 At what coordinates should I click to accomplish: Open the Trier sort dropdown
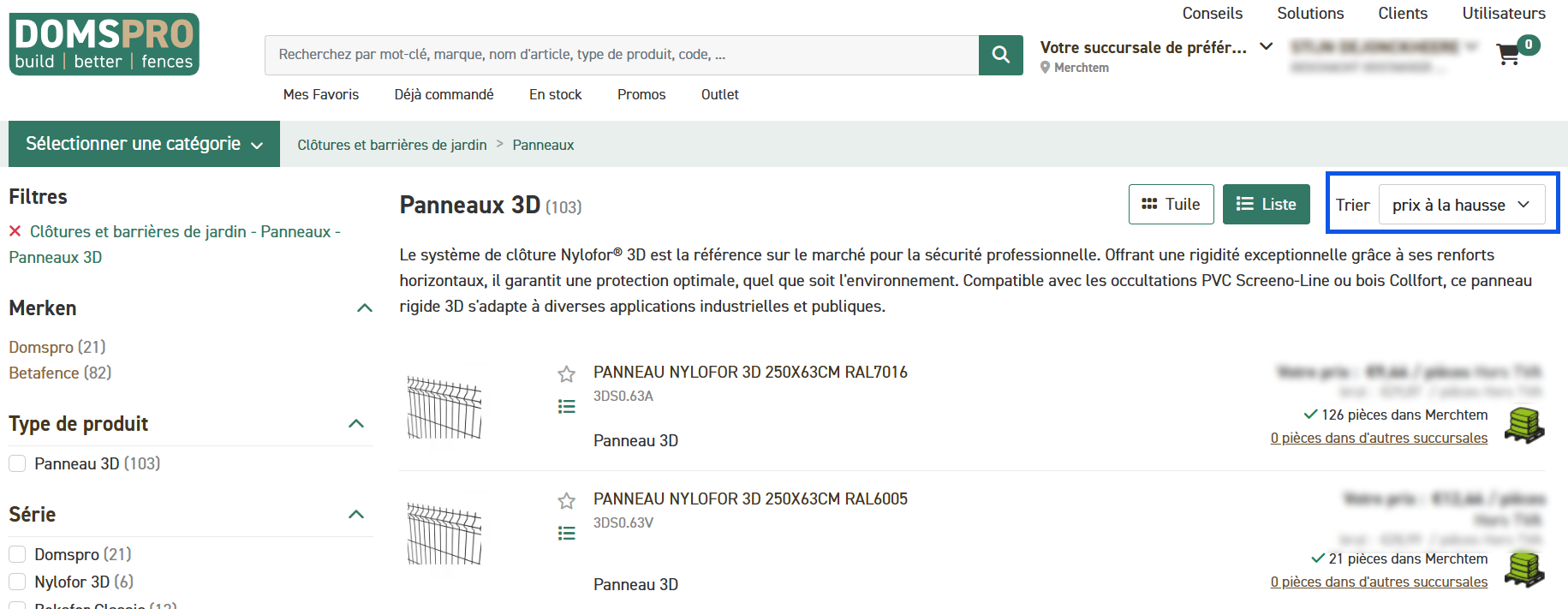(1462, 205)
